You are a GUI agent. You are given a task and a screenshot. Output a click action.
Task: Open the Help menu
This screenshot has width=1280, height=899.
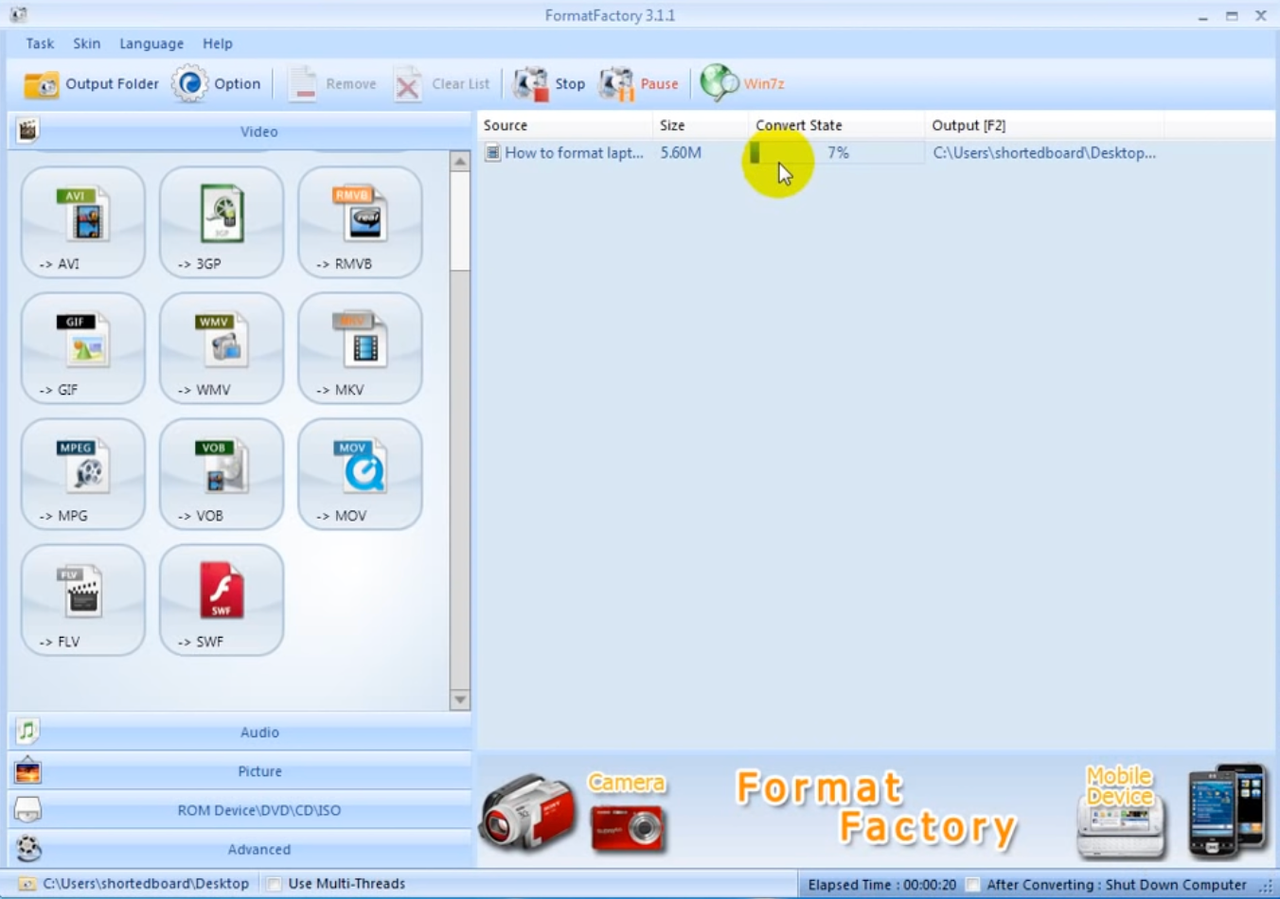pyautogui.click(x=217, y=44)
